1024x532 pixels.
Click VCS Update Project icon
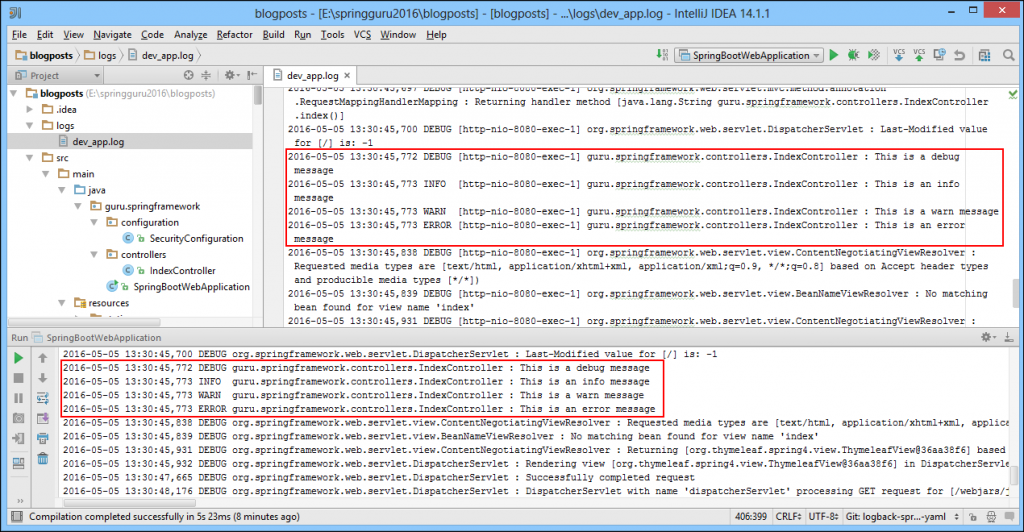(x=899, y=55)
